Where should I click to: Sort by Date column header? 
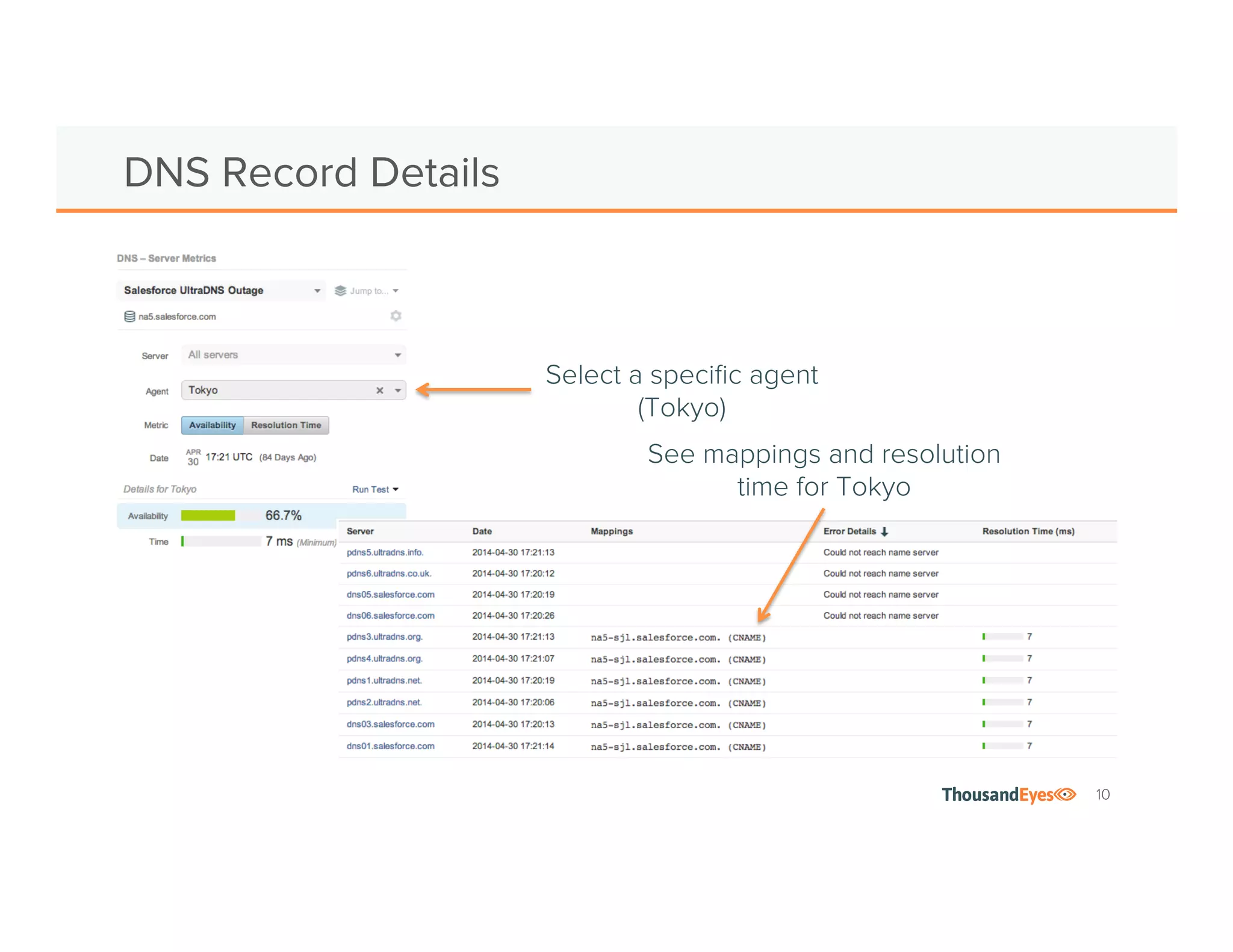click(482, 531)
